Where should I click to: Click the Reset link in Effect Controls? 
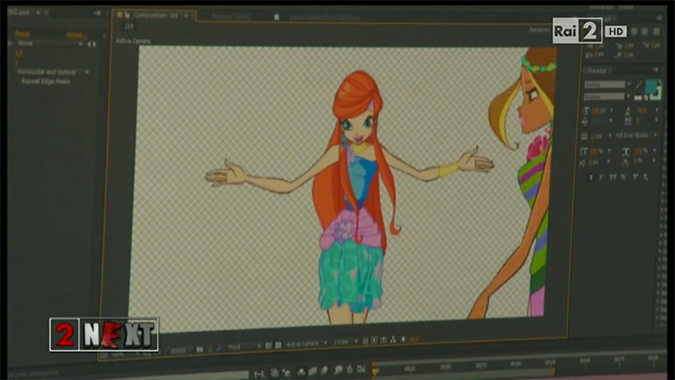click(x=22, y=34)
